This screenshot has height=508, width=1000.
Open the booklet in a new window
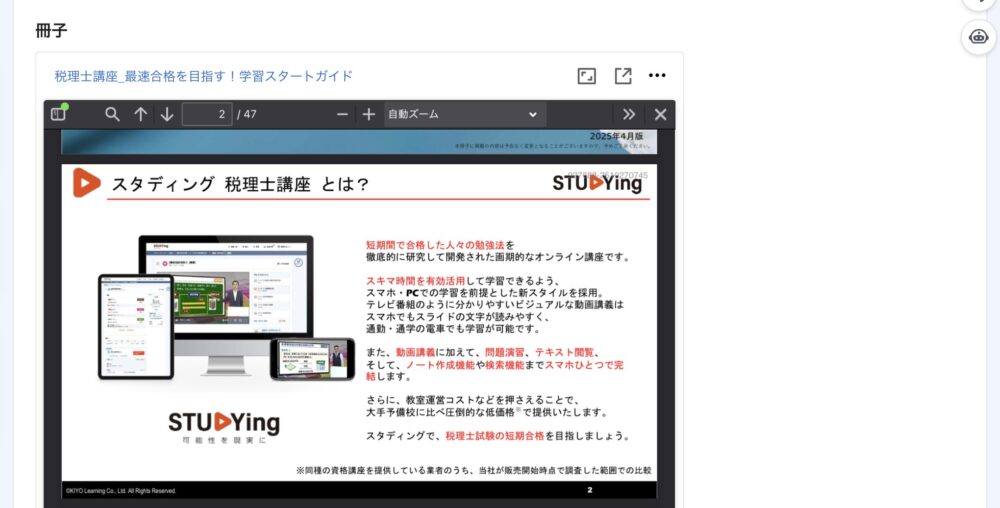point(622,76)
